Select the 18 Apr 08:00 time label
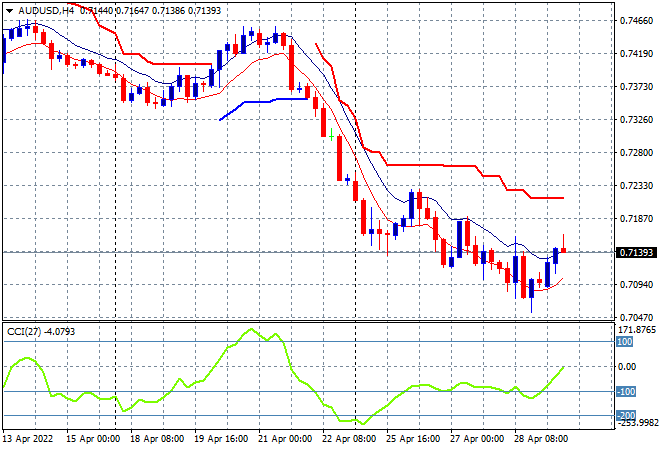This screenshot has width=660, height=450. pyautogui.click(x=157, y=439)
